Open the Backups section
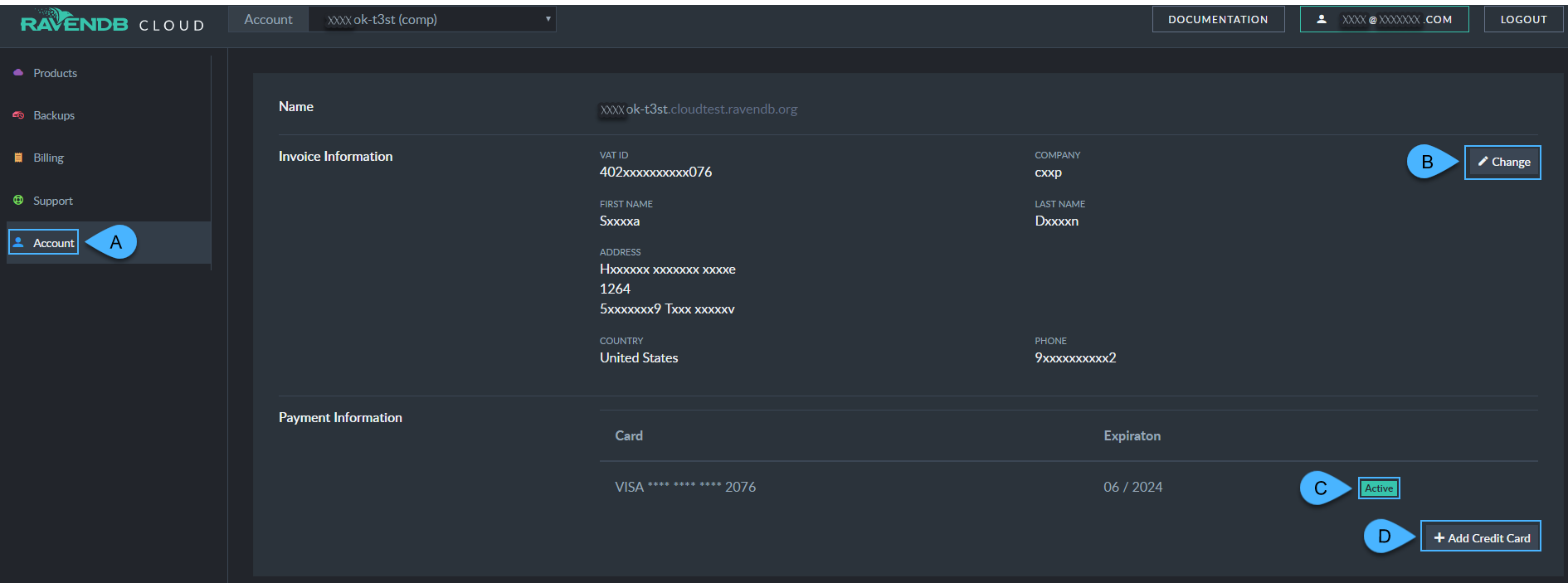The height and width of the screenshot is (583, 1568). 54,115
